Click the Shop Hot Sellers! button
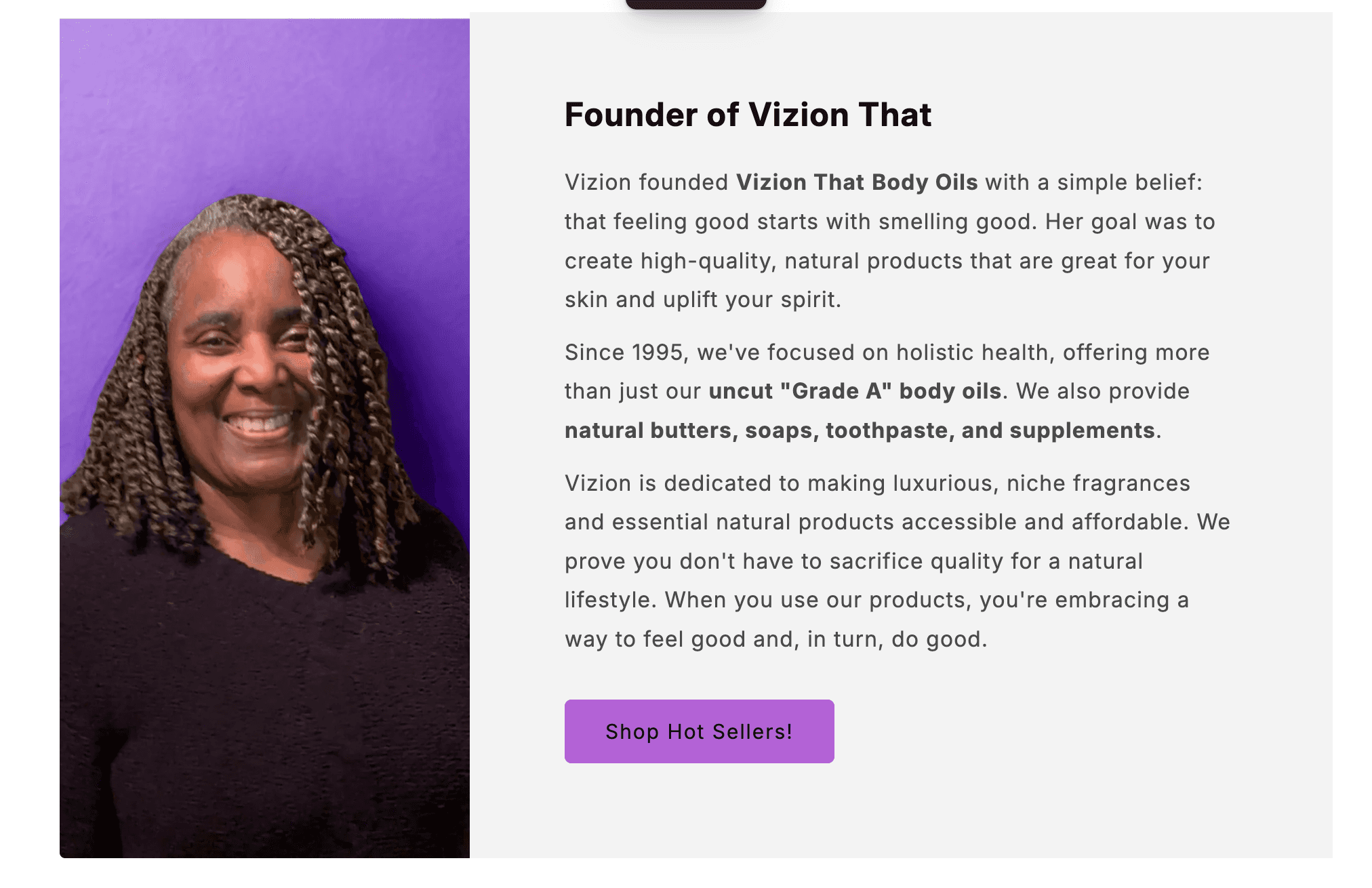This screenshot has width=1372, height=888. 699,731
